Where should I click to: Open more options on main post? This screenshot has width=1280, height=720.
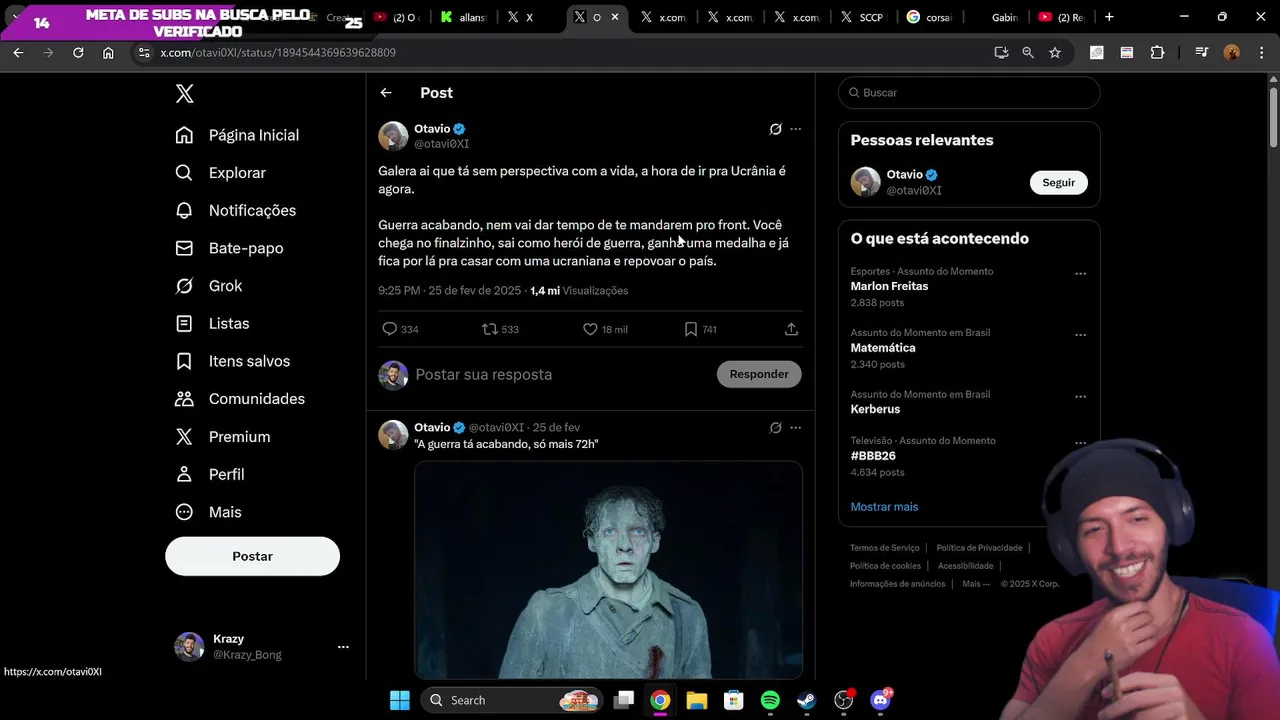pos(796,129)
